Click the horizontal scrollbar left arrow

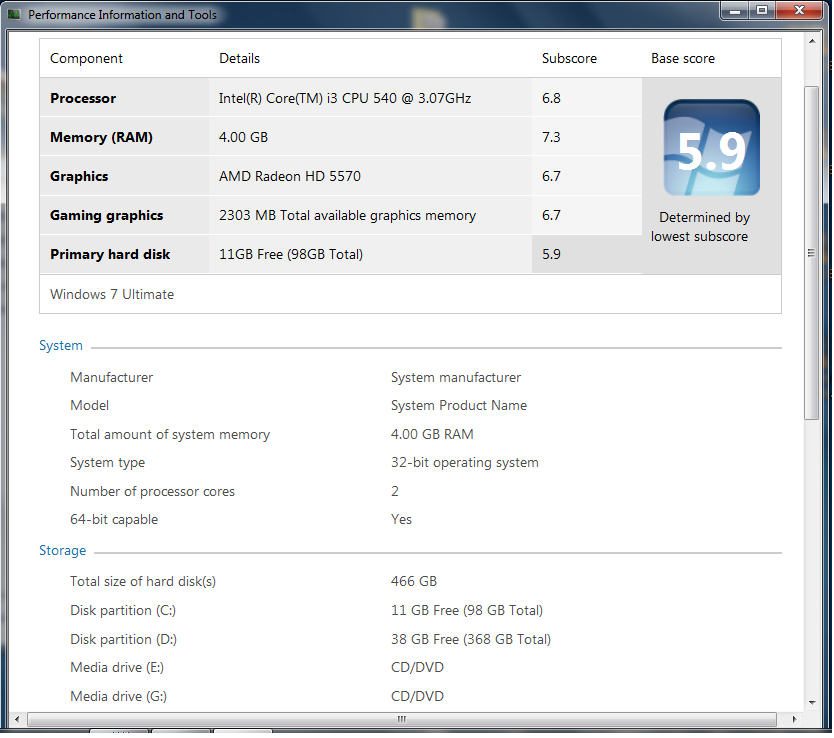click(17, 719)
